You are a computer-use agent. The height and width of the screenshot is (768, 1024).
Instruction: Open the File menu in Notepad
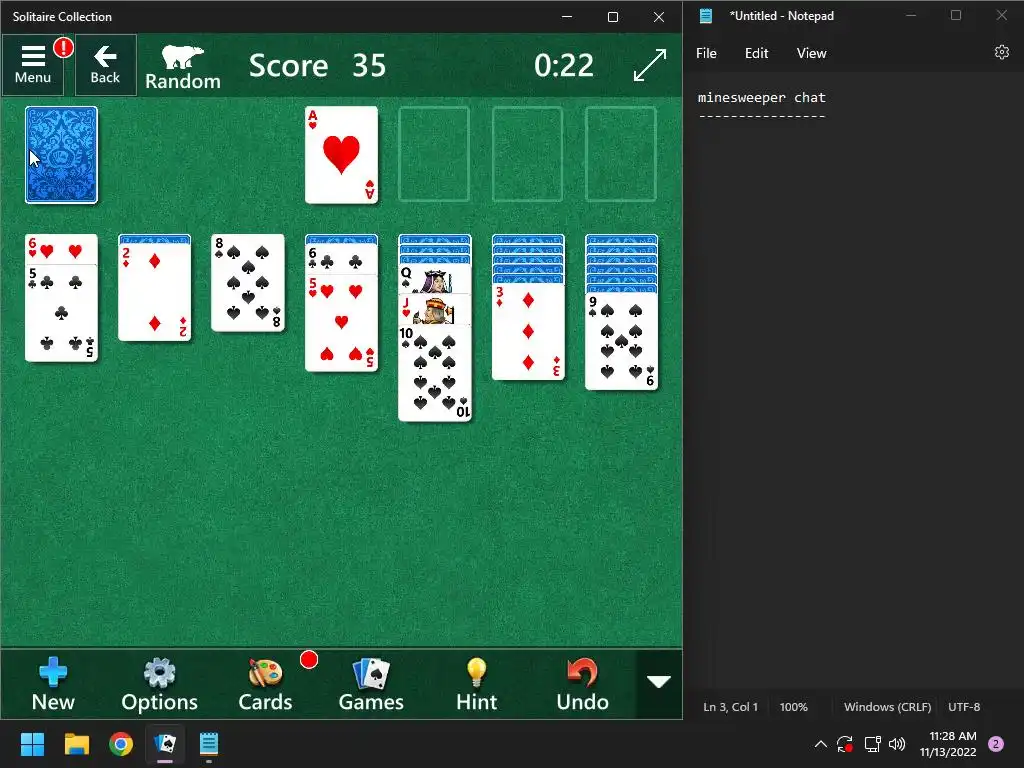pyautogui.click(x=706, y=54)
